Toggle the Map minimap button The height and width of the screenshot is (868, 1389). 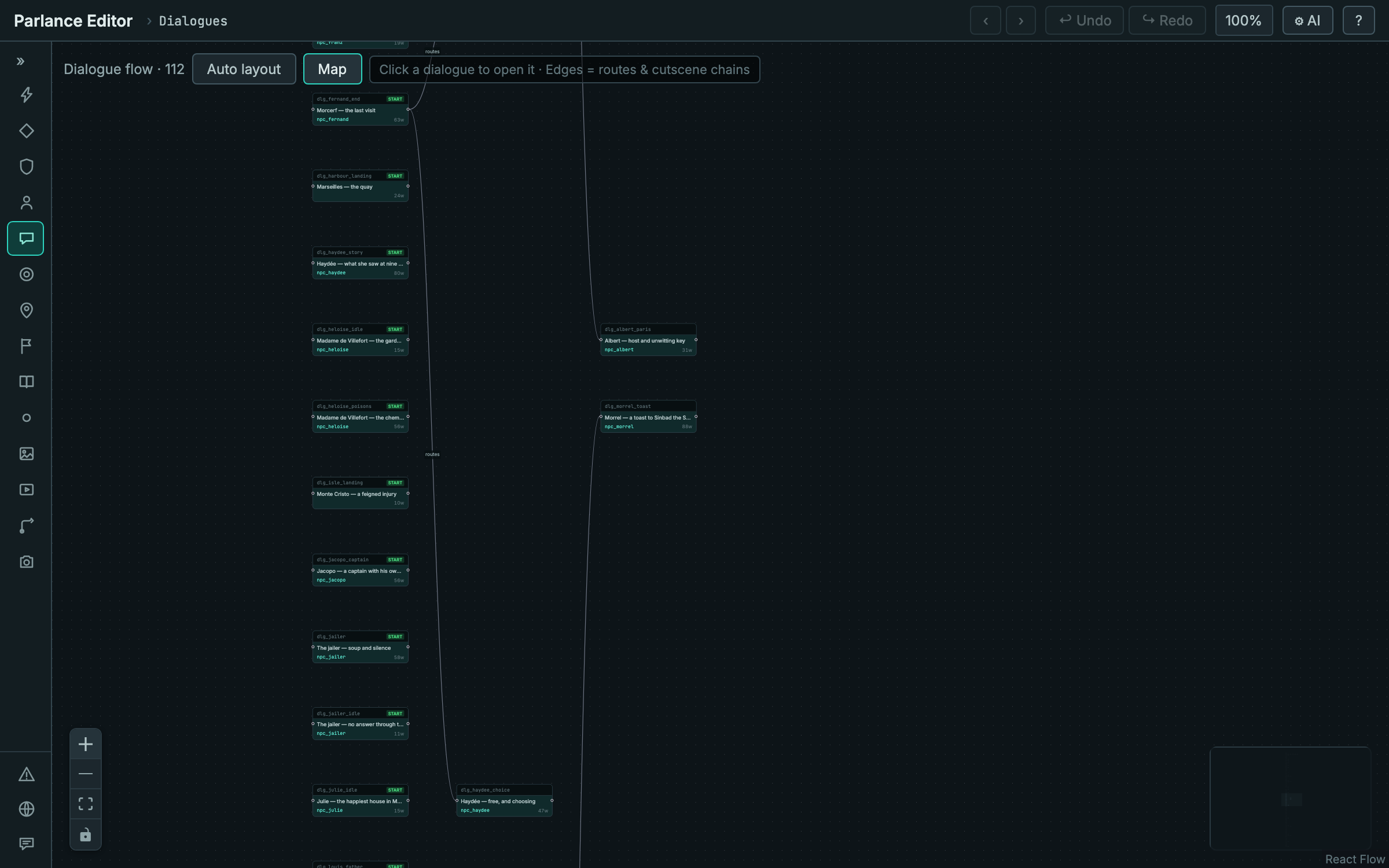coord(332,69)
